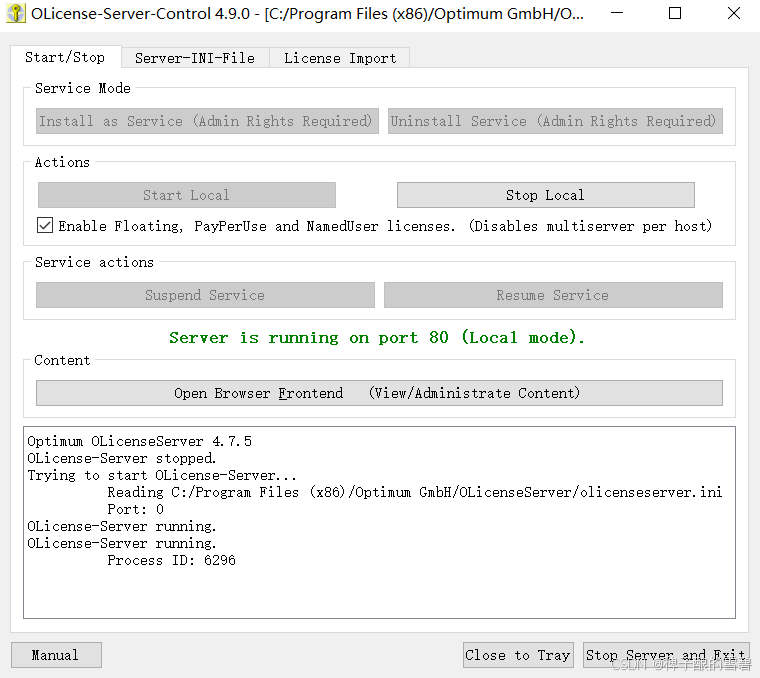Switch to the Start/Stop tab
760x678 pixels.
(x=65, y=57)
